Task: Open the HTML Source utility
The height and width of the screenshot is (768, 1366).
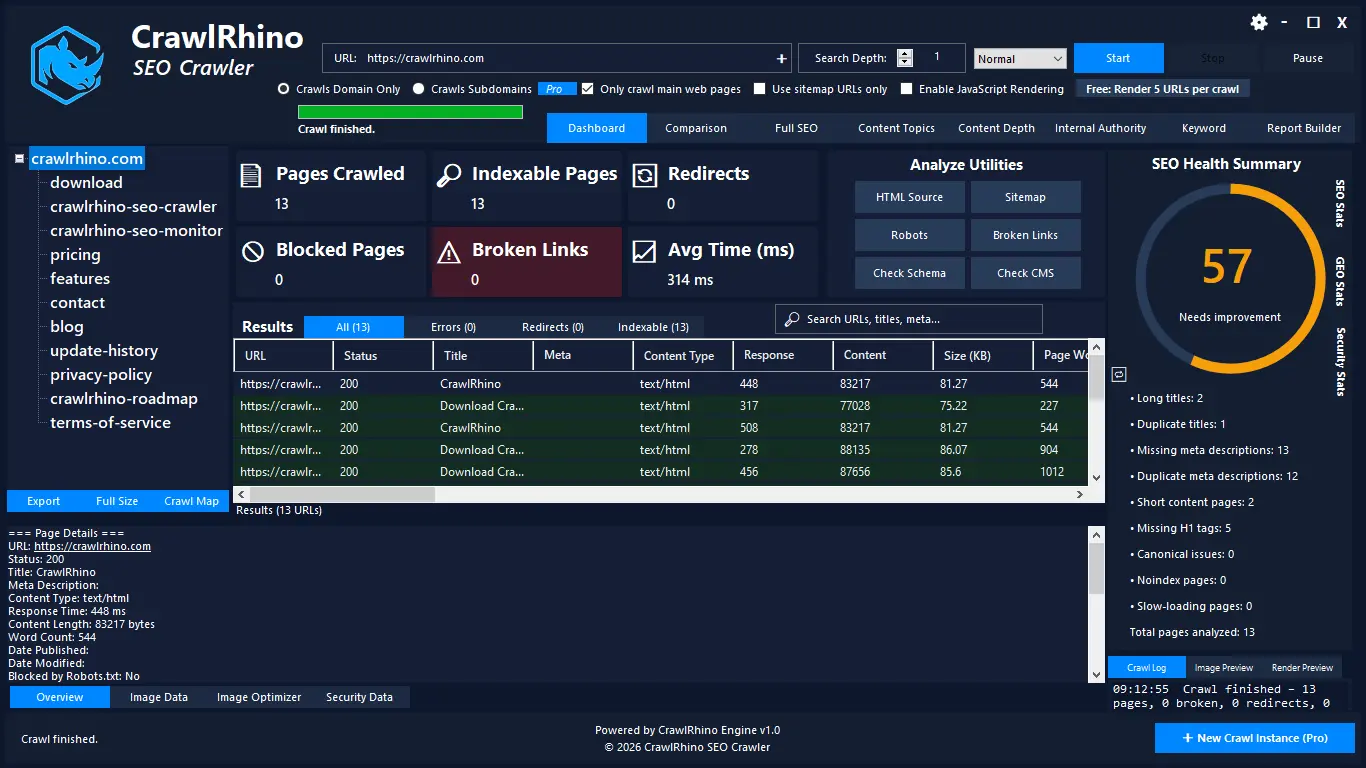Action: click(x=910, y=197)
